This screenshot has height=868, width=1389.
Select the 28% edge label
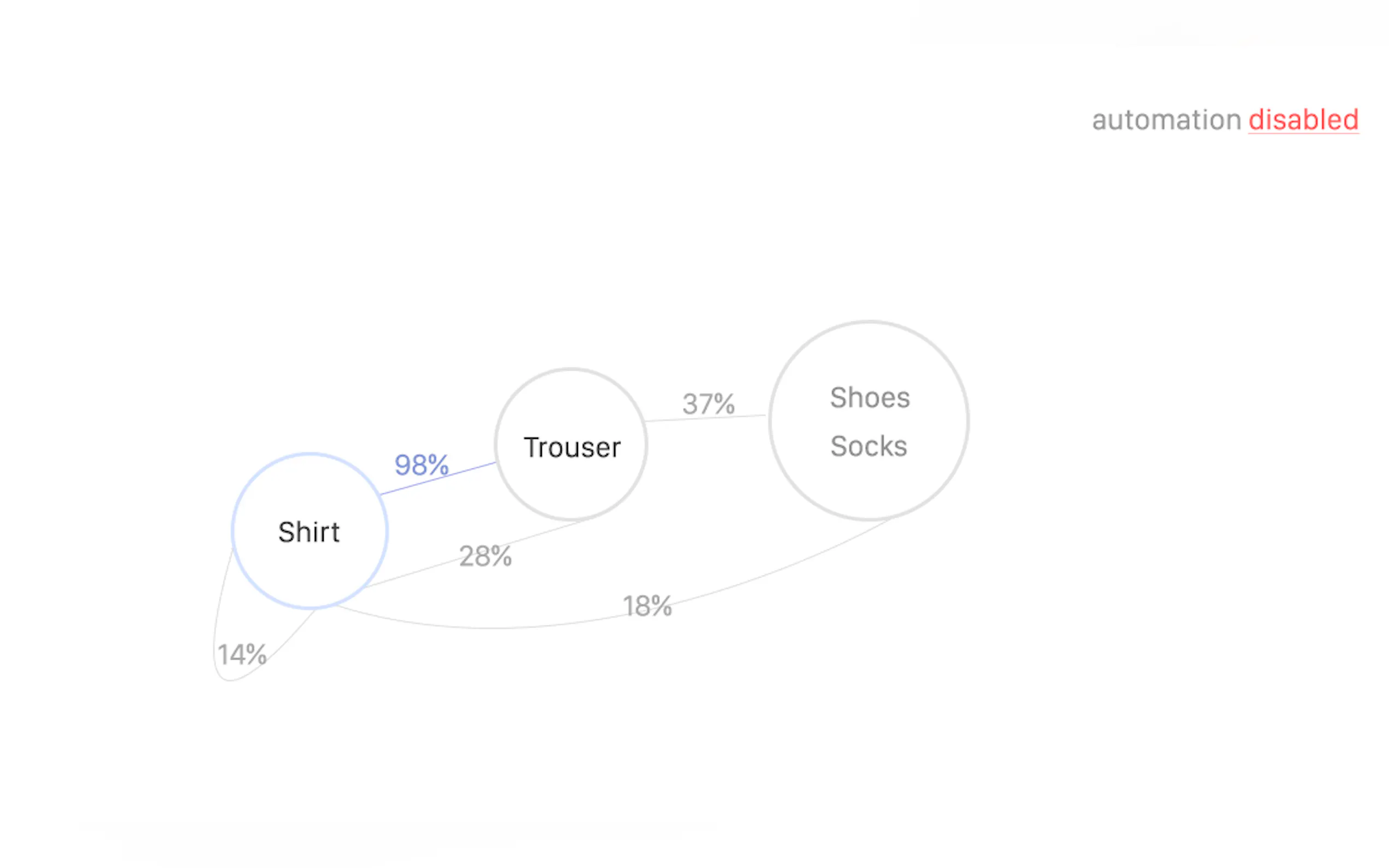pyautogui.click(x=485, y=556)
